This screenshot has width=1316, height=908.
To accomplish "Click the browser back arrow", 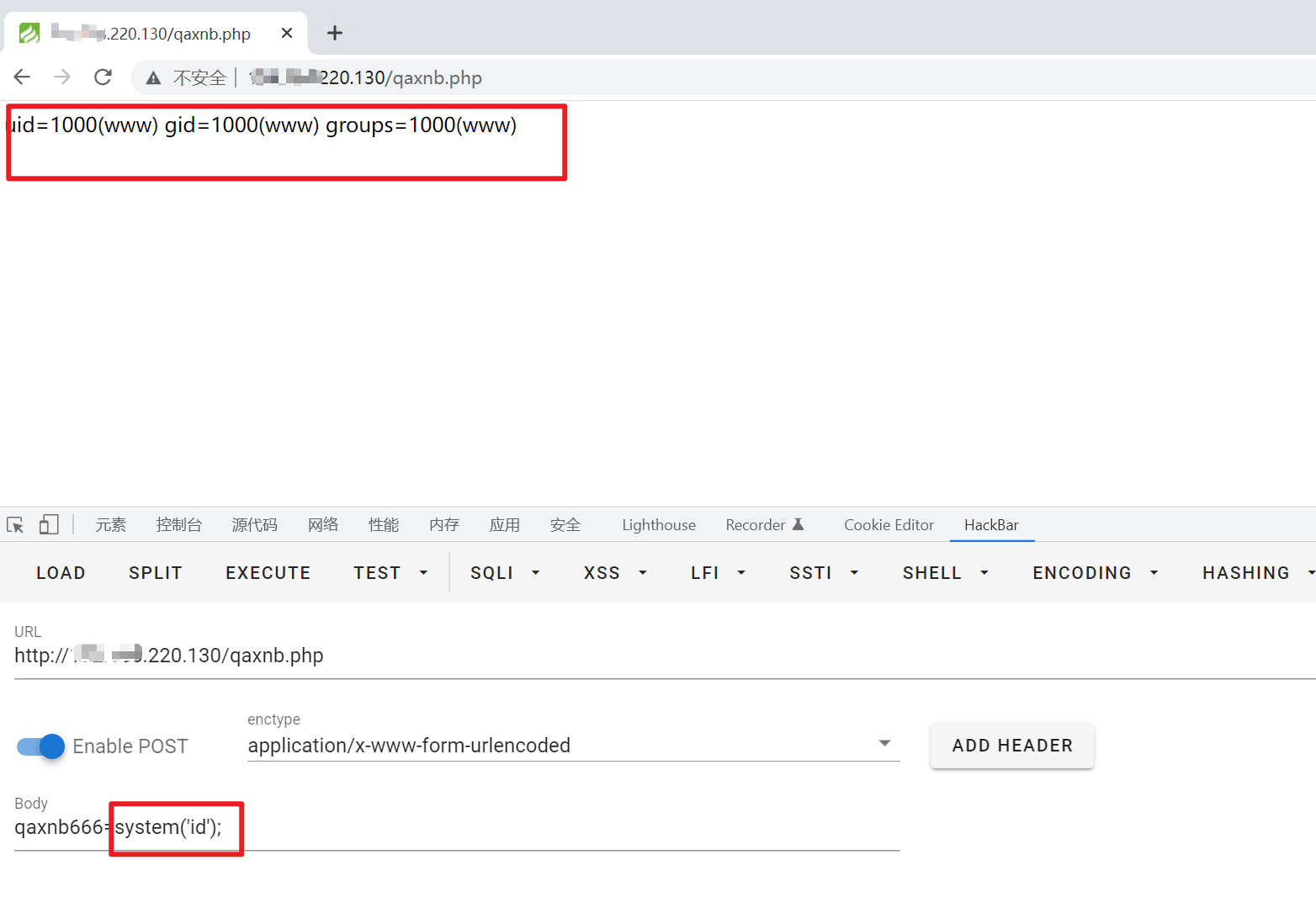I will pyautogui.click(x=23, y=77).
